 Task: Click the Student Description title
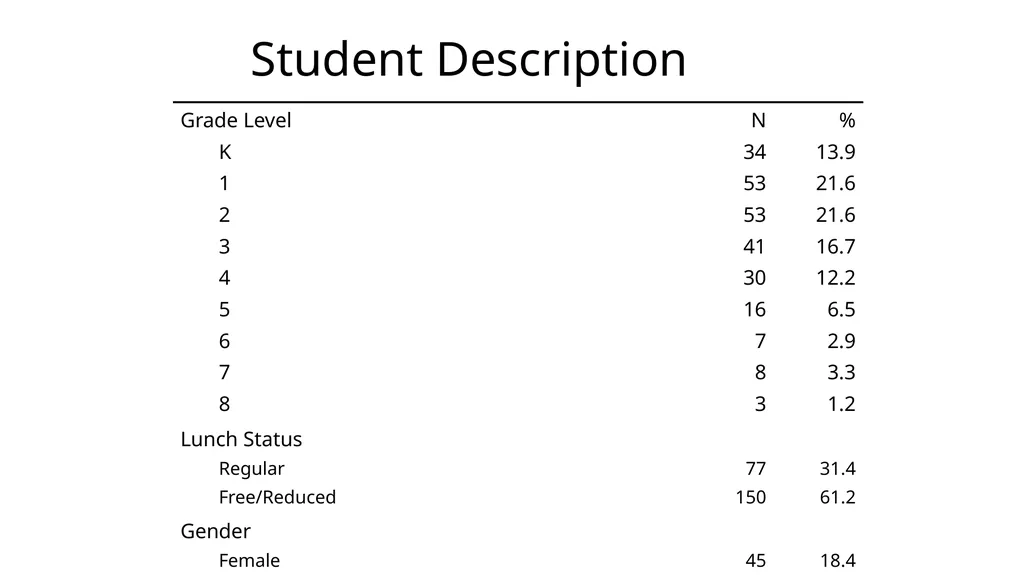pyautogui.click(x=468, y=60)
